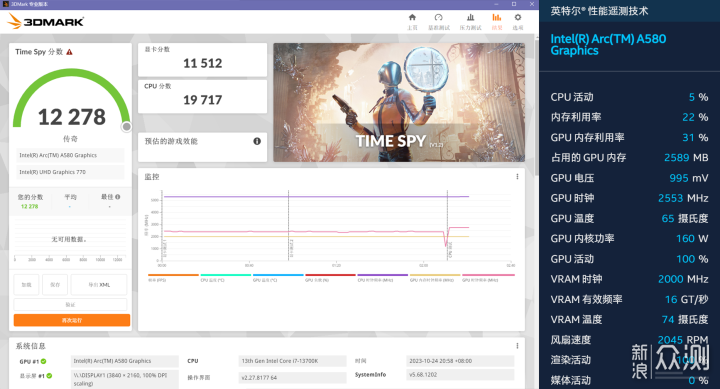This screenshot has width=720, height=389.
Task: Click your score value 12 278 in green
Action: point(29,207)
